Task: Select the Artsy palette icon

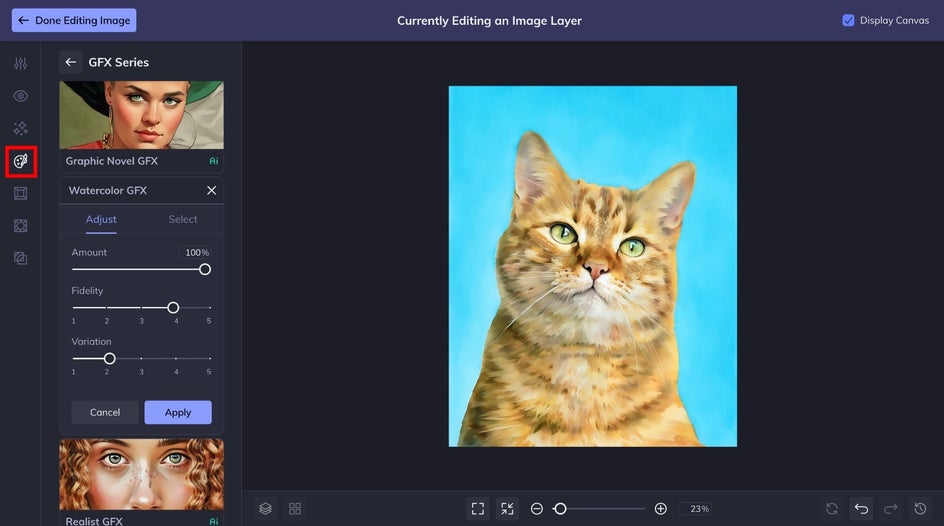Action: point(20,161)
